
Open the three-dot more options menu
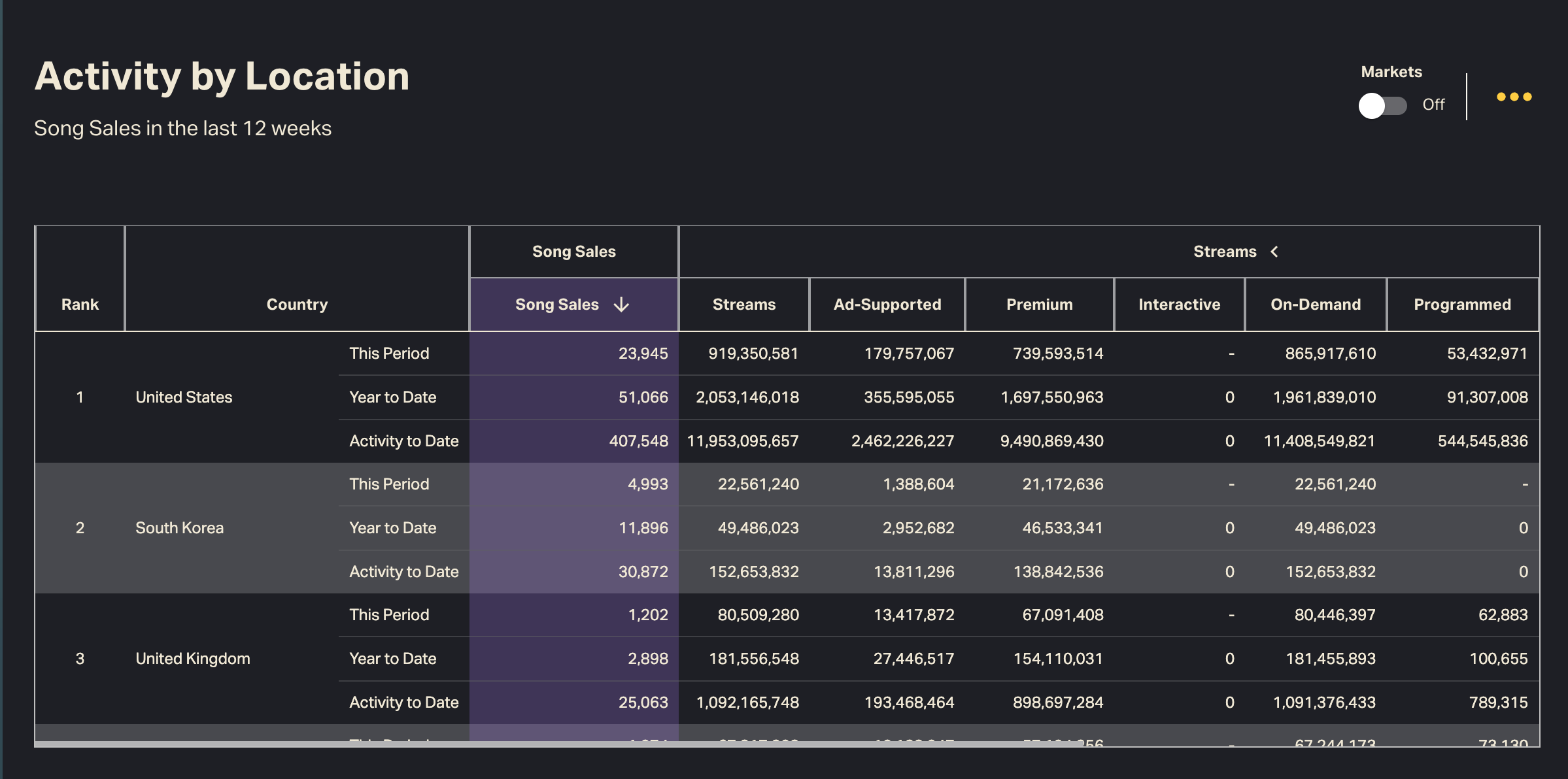tap(1514, 97)
